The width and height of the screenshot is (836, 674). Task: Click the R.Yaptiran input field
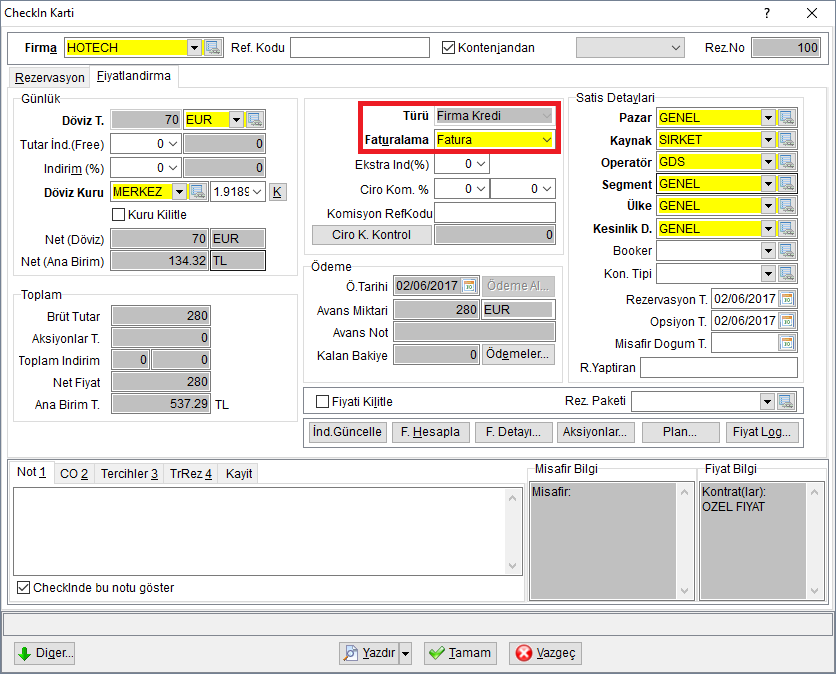719,367
